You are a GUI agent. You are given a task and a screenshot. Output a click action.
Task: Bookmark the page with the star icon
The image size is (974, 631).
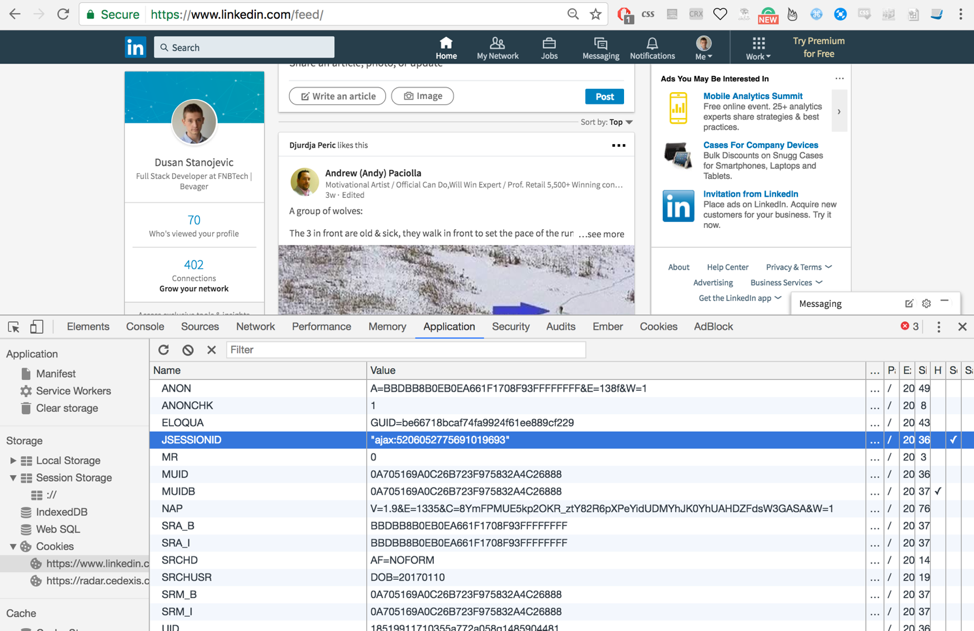click(596, 14)
